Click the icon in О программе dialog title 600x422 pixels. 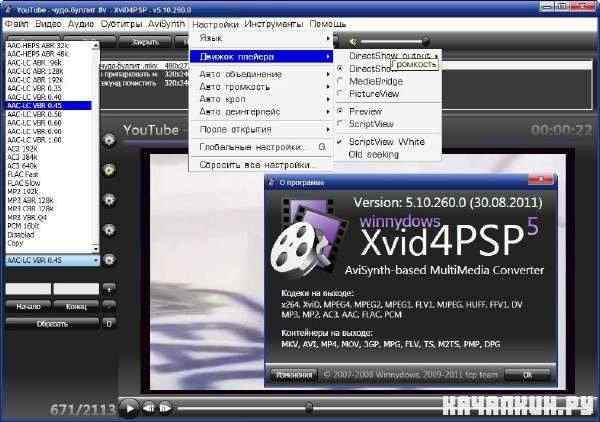click(x=272, y=182)
